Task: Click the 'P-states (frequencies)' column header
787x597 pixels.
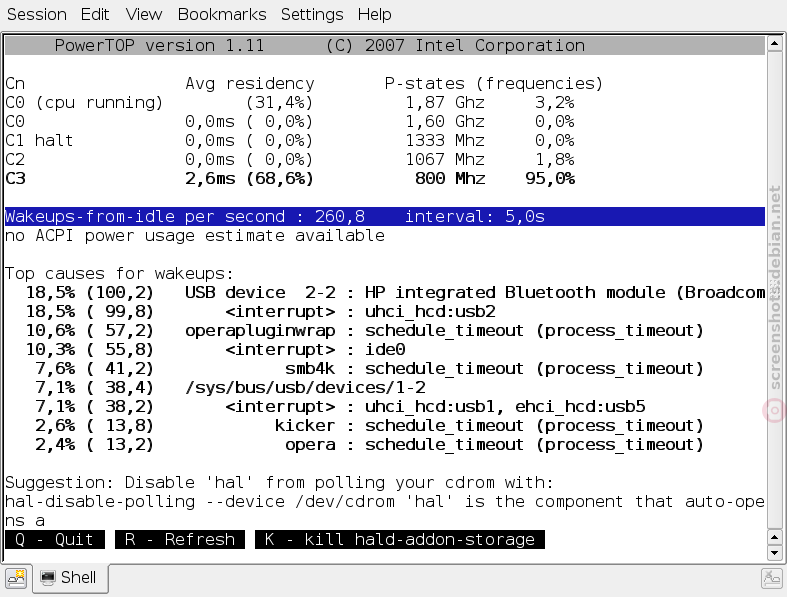Action: pos(494,84)
